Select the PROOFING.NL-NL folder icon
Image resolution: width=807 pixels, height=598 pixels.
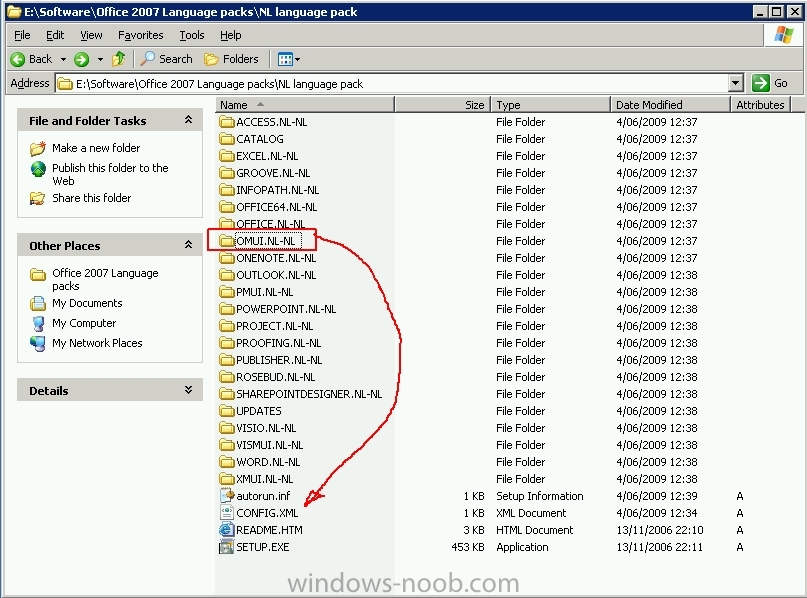[226, 343]
